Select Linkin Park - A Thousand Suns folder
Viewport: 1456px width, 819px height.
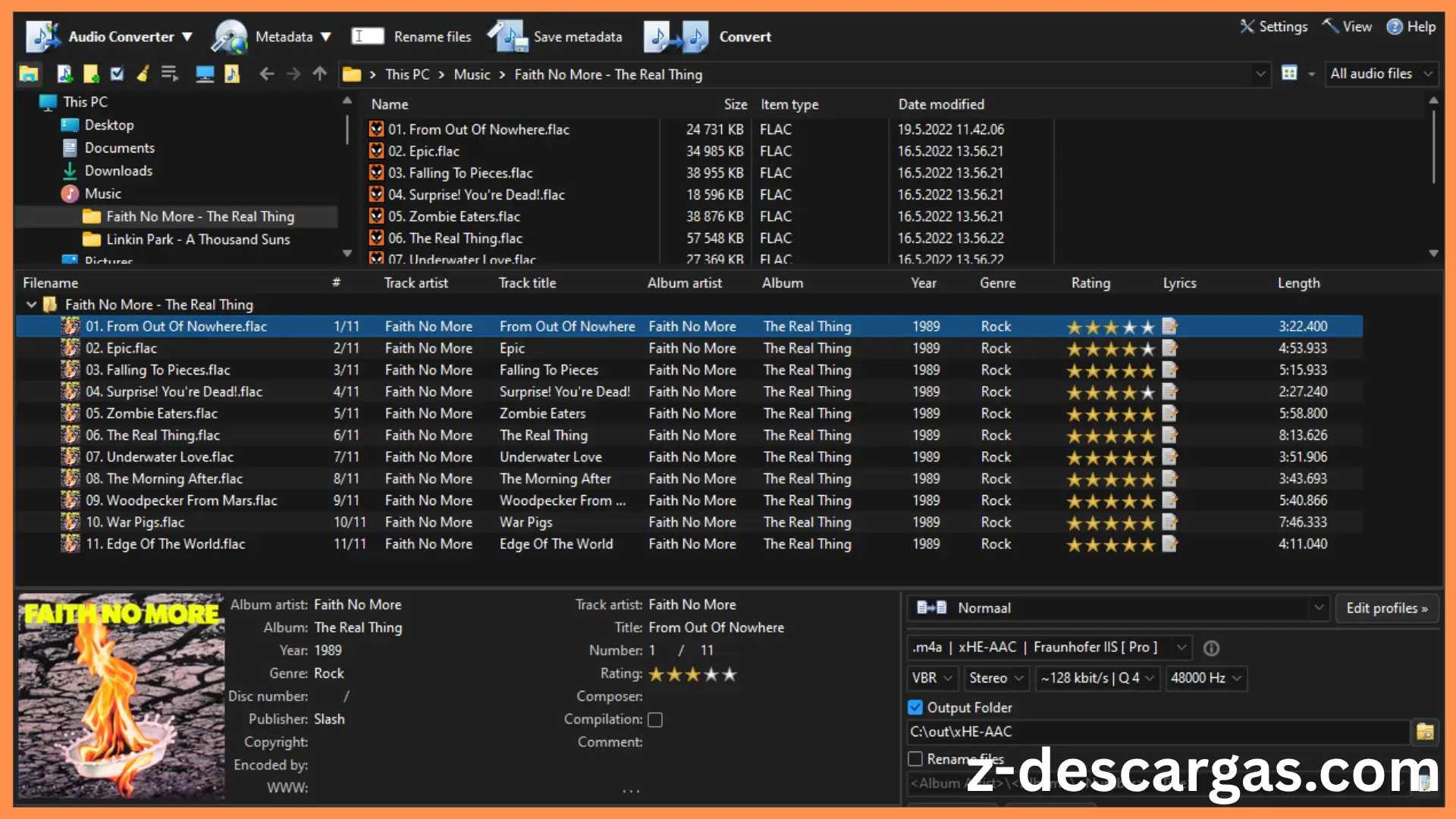click(x=198, y=239)
